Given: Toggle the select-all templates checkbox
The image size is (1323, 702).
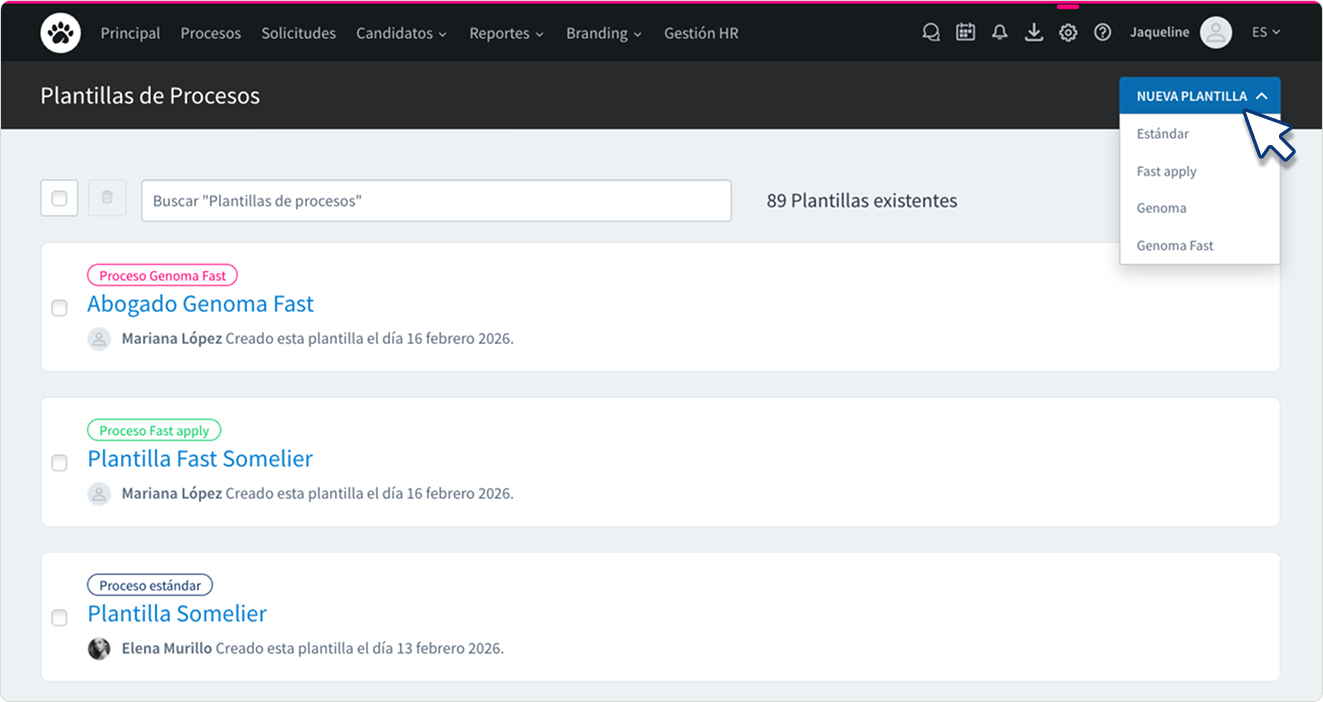Looking at the screenshot, I should (x=59, y=198).
